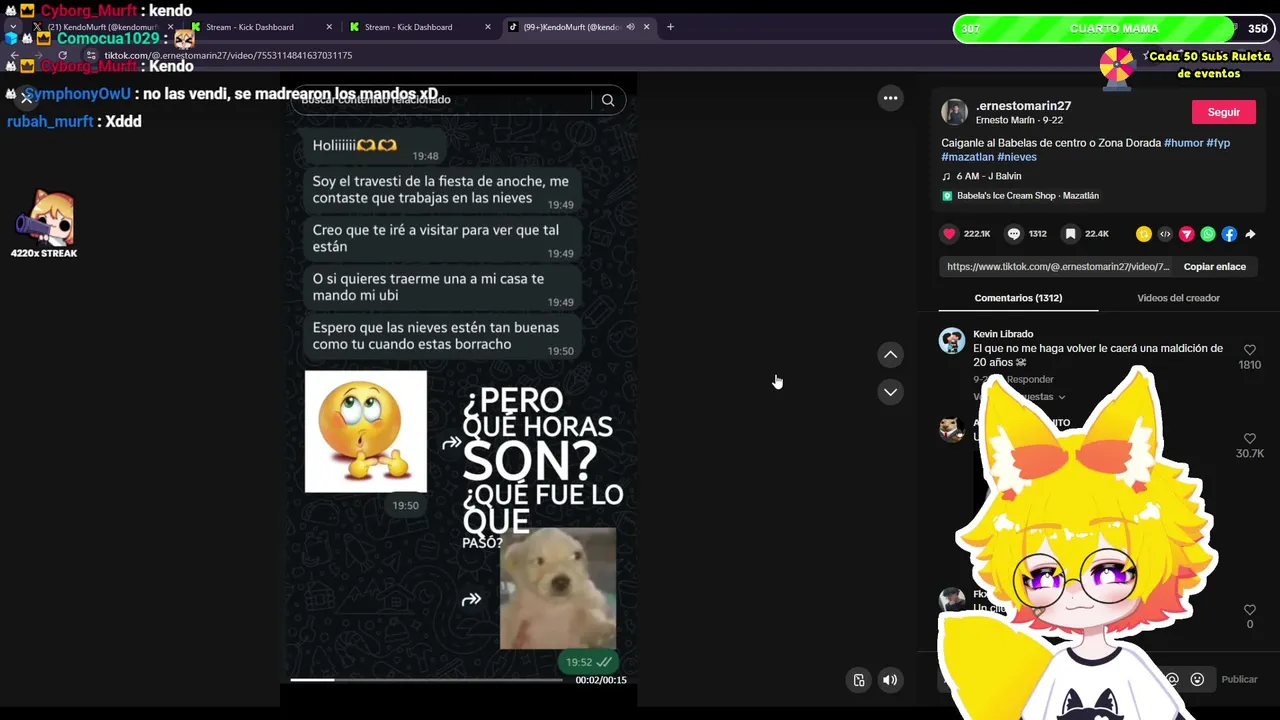1280x720 pixels.
Task: Go to next video with down arrow
Action: tap(890, 392)
